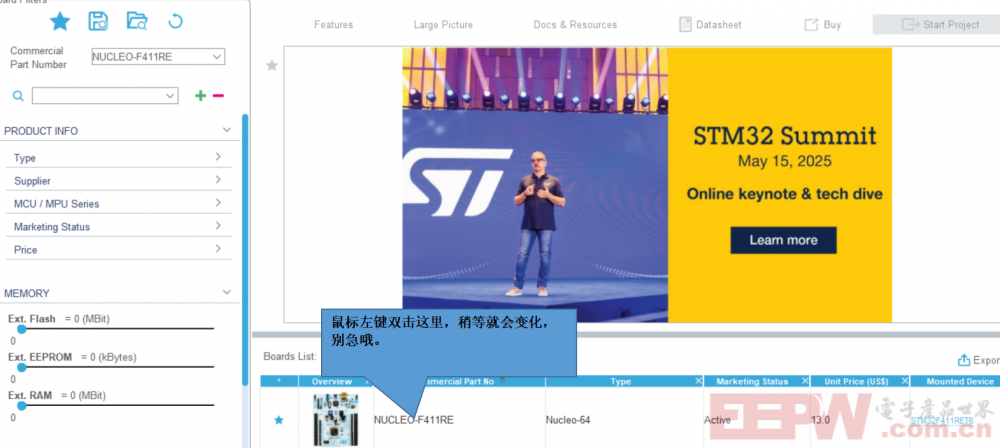The image size is (1000, 448).
Task: Click the reset filters circular arrow icon
Action: pyautogui.click(x=175, y=22)
